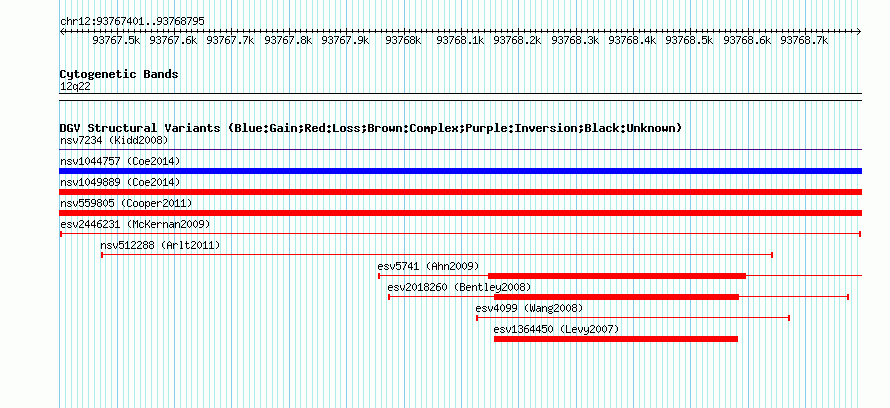Click the nsv1049889 (Coe2014) label

tap(120, 182)
